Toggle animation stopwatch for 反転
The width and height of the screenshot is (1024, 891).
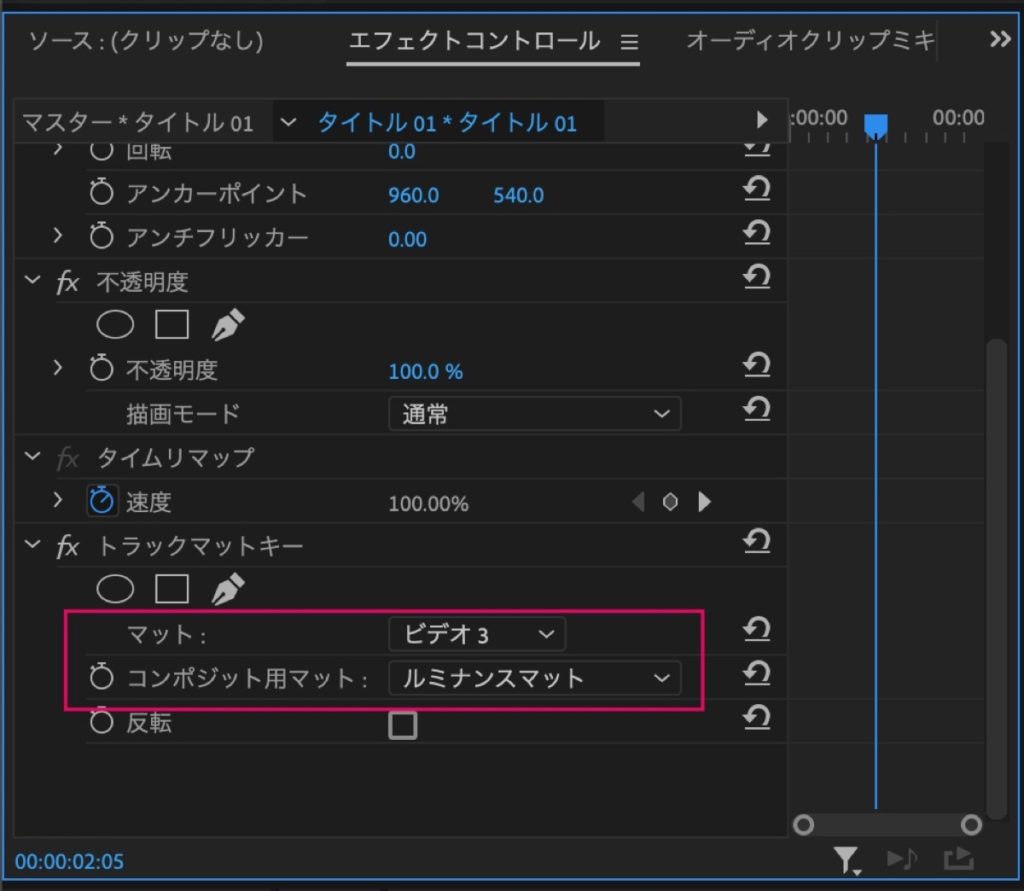(101, 721)
